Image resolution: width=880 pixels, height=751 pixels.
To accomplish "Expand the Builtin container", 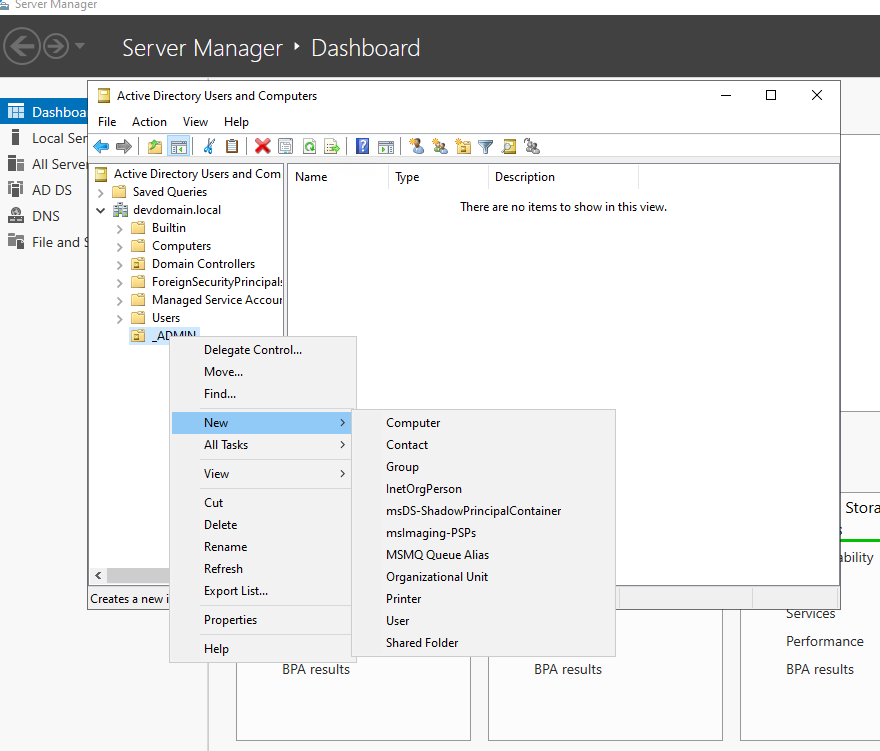I will 120,229.
